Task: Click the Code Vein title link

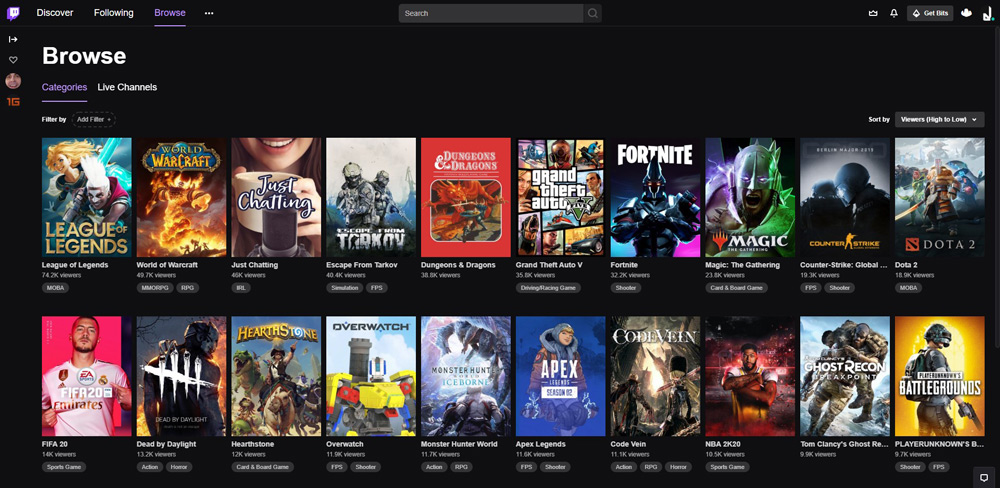Action: point(630,444)
